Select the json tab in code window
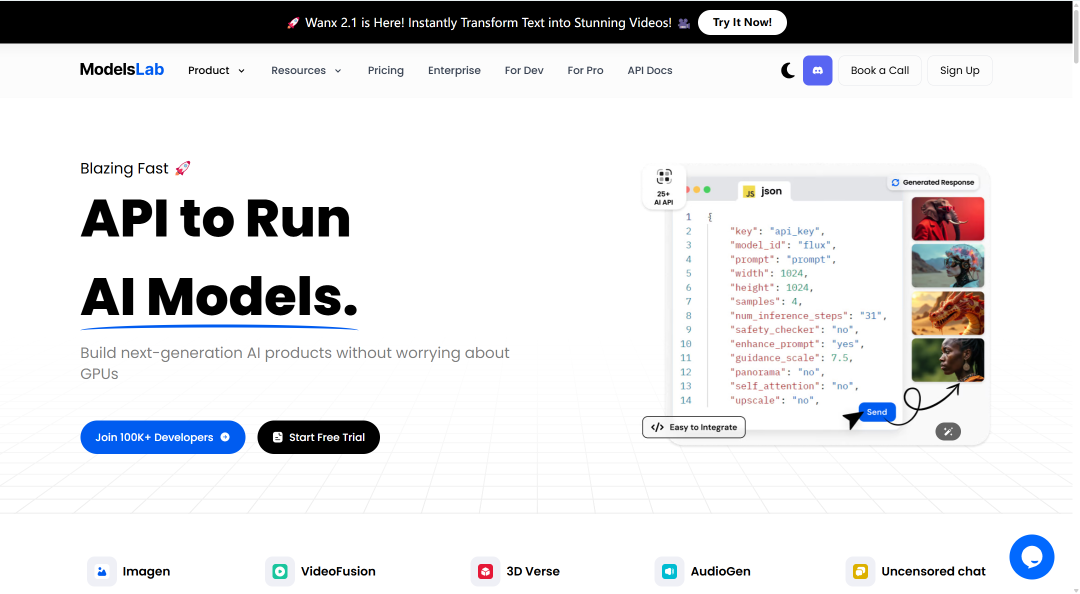 [763, 191]
